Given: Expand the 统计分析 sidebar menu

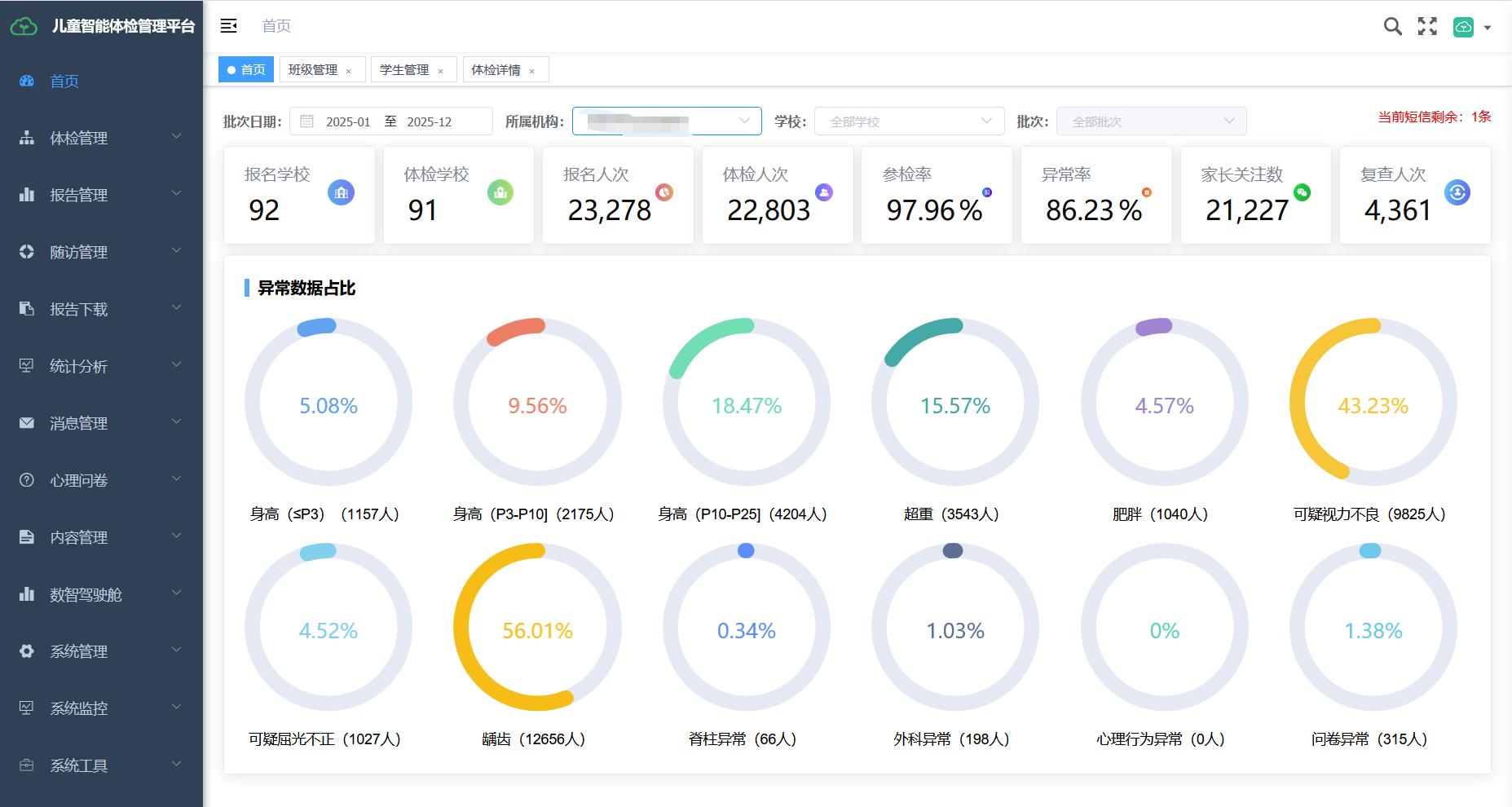Looking at the screenshot, I should pyautogui.click(x=101, y=366).
